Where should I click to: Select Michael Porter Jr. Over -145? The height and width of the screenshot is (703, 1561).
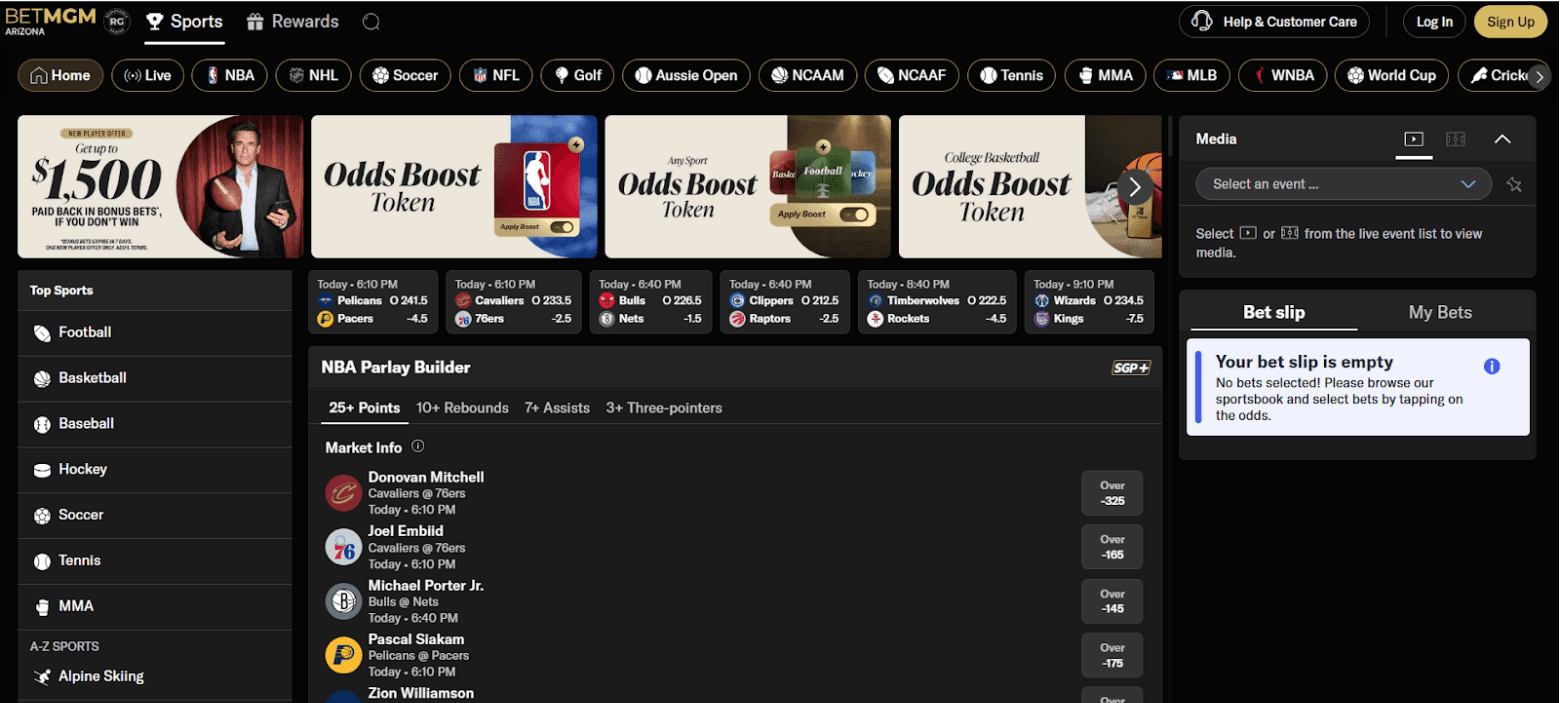1112,601
